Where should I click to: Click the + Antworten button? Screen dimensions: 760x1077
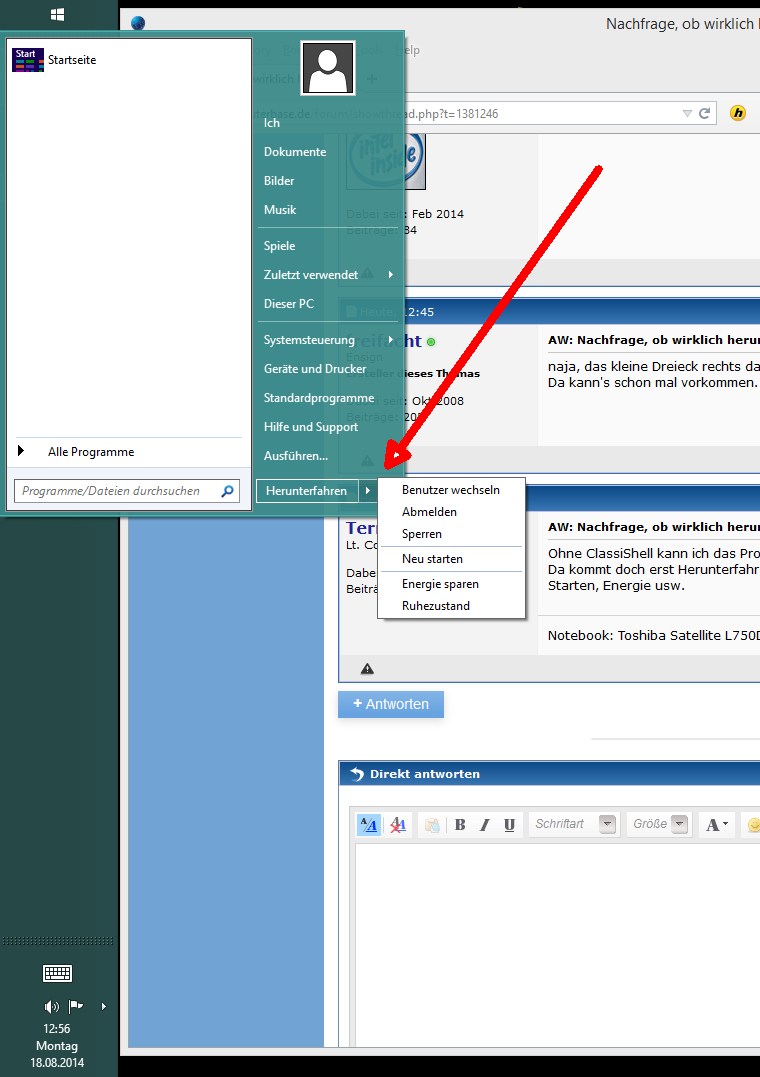[x=391, y=704]
